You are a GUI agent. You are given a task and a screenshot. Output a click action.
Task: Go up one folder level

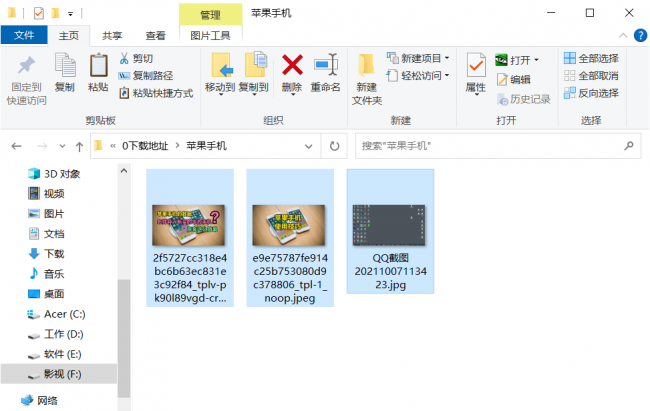coord(79,146)
